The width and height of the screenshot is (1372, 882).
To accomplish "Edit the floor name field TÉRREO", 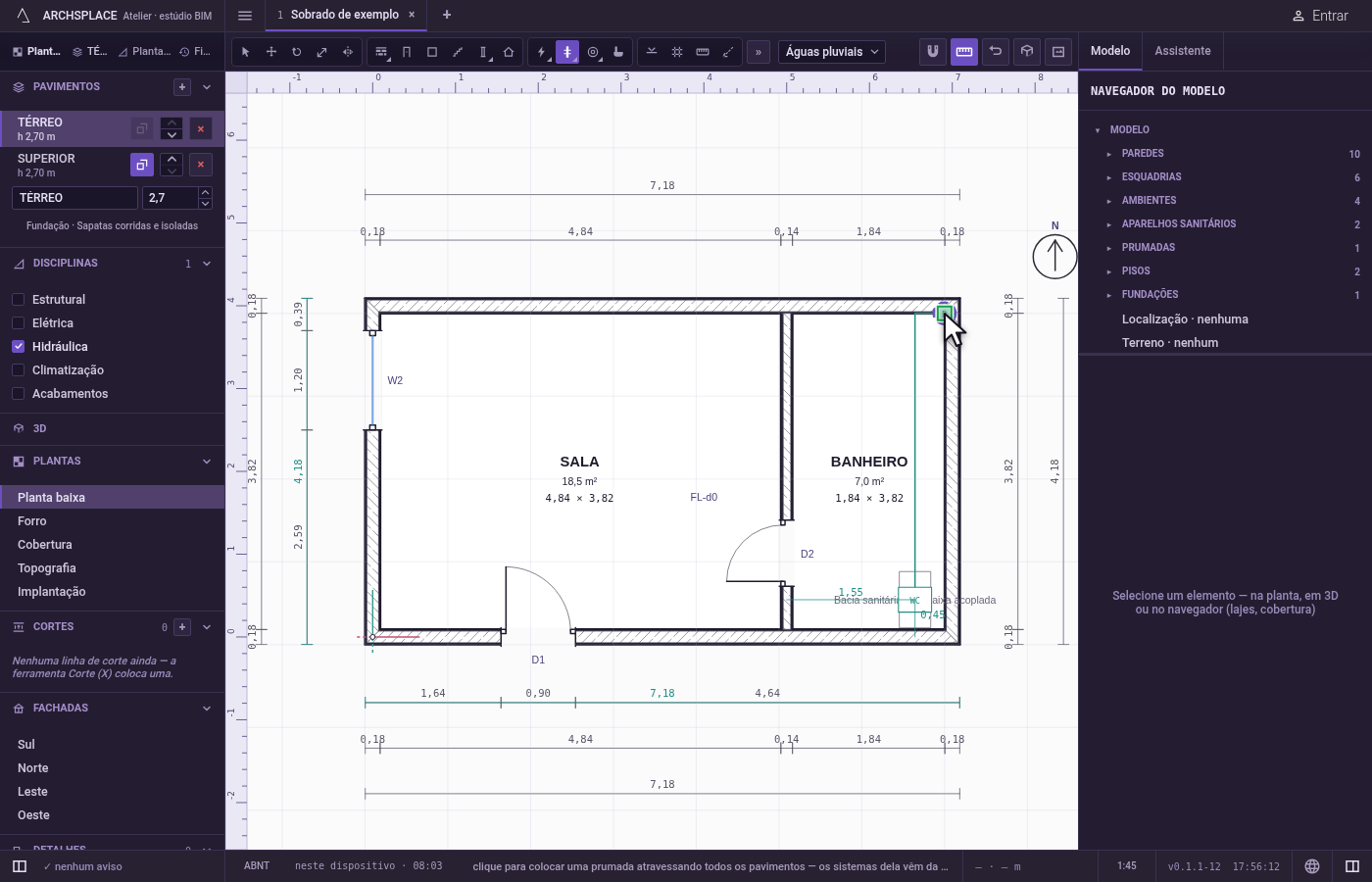I will tap(75, 198).
